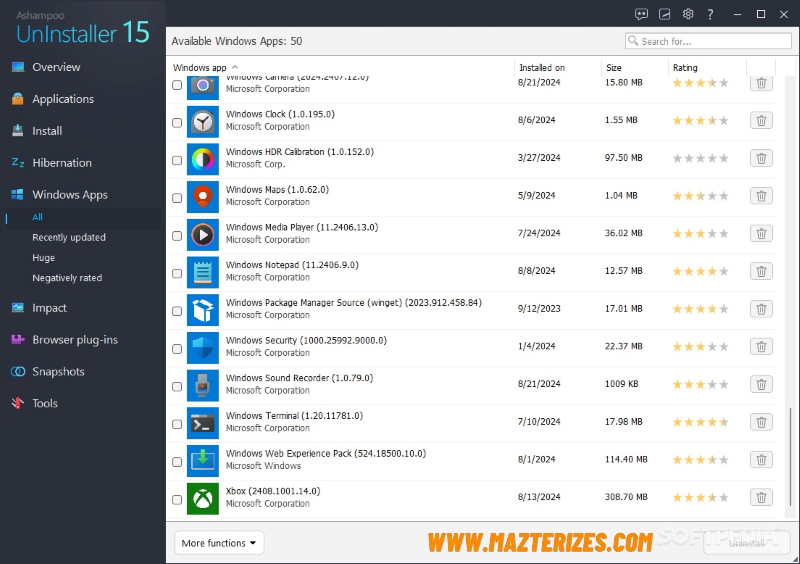Click the Windows HDR Calibration color wheel icon
This screenshot has height=564, width=800.
203,159
